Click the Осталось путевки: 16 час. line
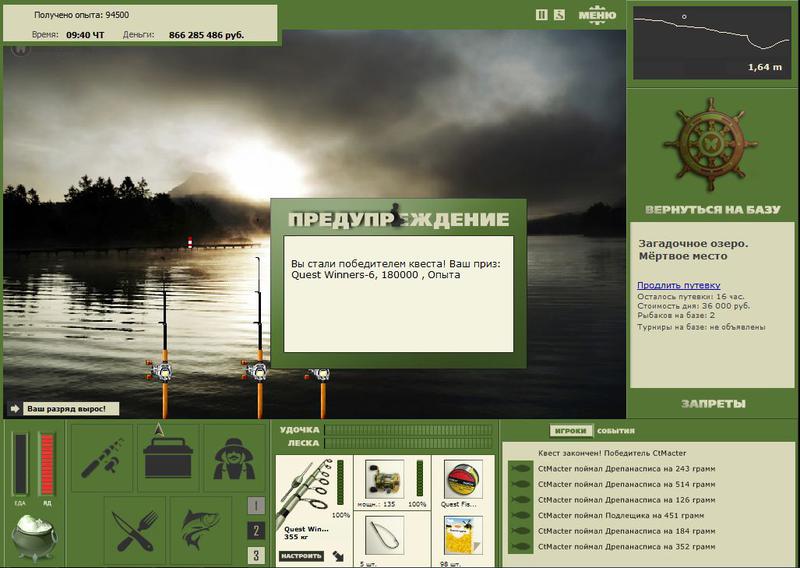 (x=690, y=297)
